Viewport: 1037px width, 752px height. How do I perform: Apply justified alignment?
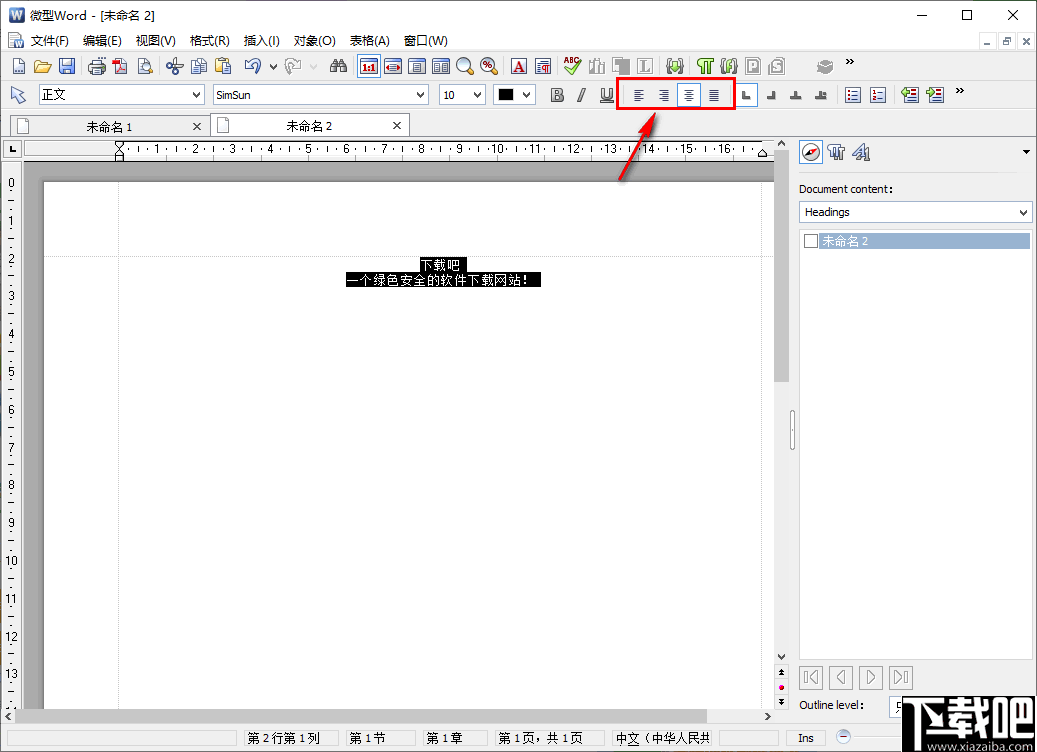coord(713,95)
